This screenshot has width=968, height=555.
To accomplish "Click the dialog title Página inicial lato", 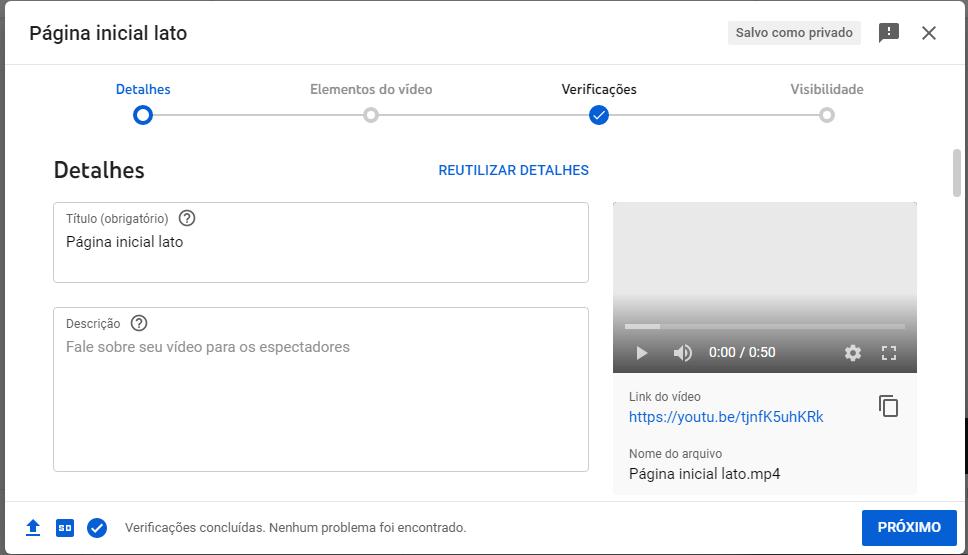I will coord(108,33).
